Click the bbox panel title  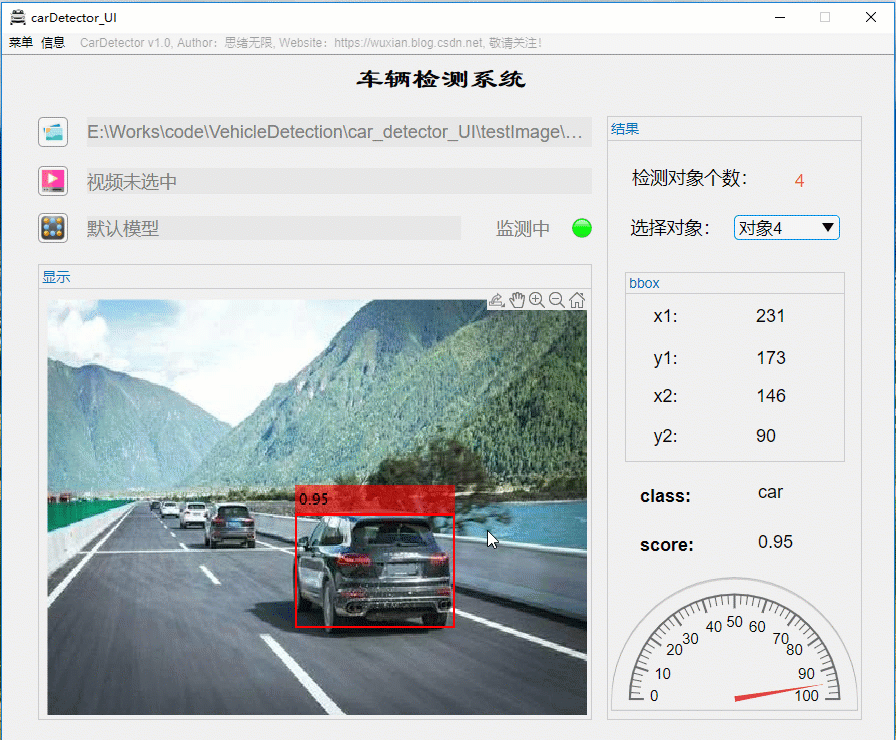click(x=644, y=283)
